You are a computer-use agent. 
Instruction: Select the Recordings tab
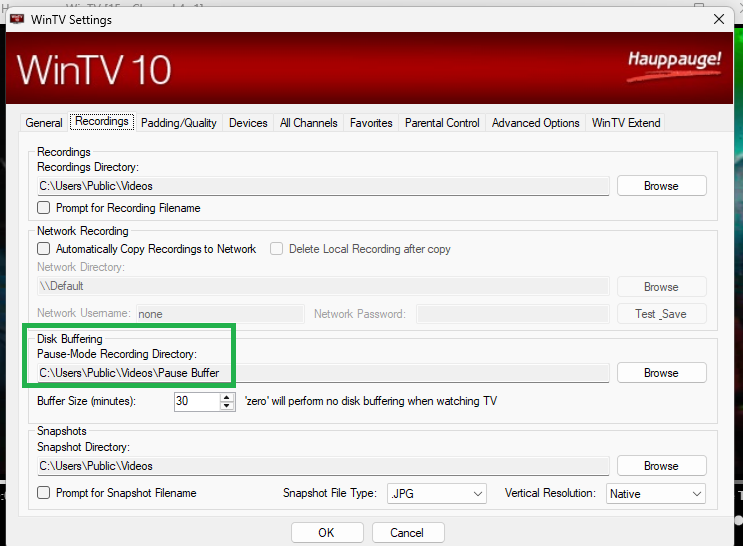[102, 121]
